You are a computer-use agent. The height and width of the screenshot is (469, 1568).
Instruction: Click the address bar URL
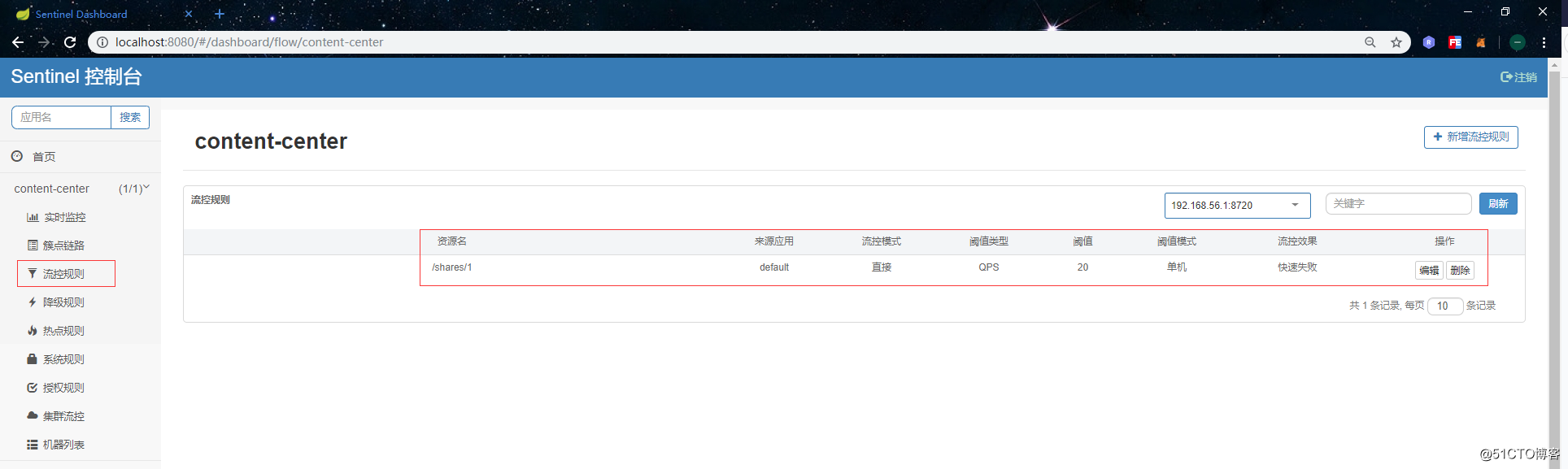(249, 42)
